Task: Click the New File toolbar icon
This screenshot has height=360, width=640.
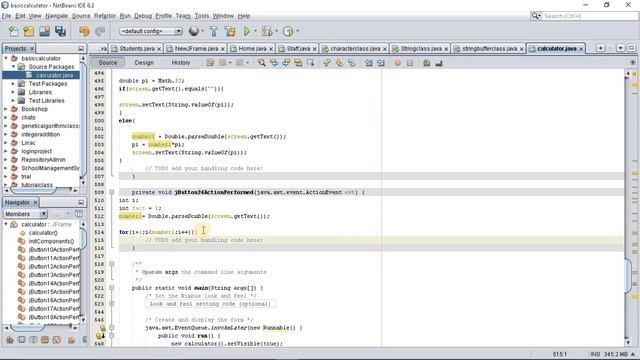Action: (13, 31)
